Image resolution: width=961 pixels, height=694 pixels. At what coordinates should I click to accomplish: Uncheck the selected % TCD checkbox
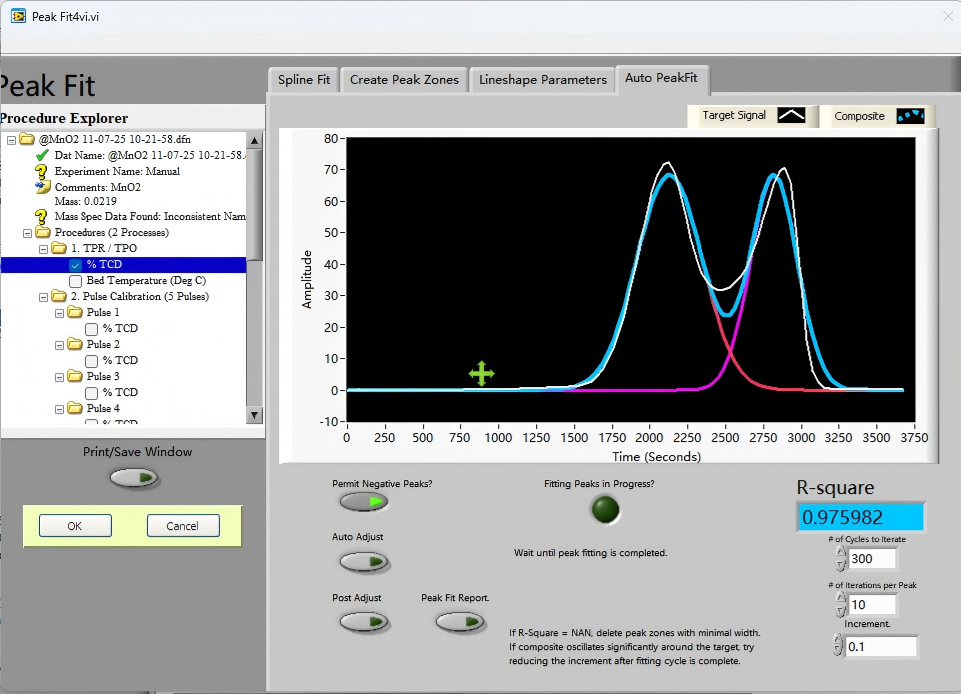[75, 265]
